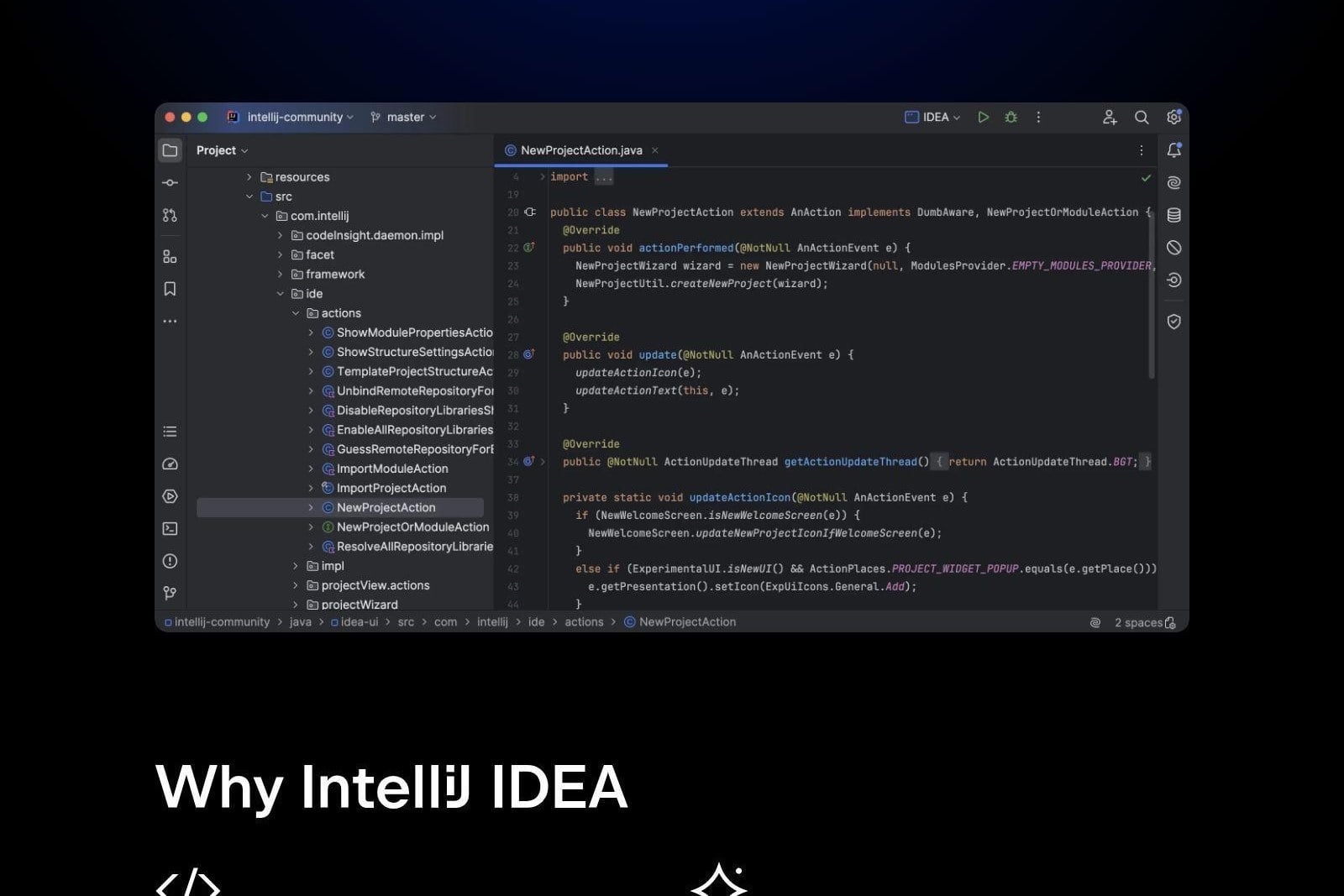Click the editor vertical scrollbar
Screen dimensions: 1344x896
coord(1152,294)
